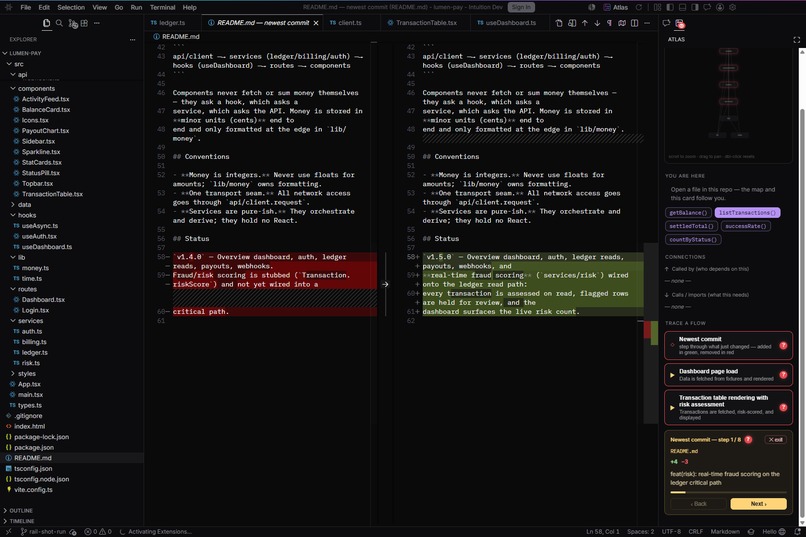
Task: Start Transaction table rendering flow
Action: 728,408
